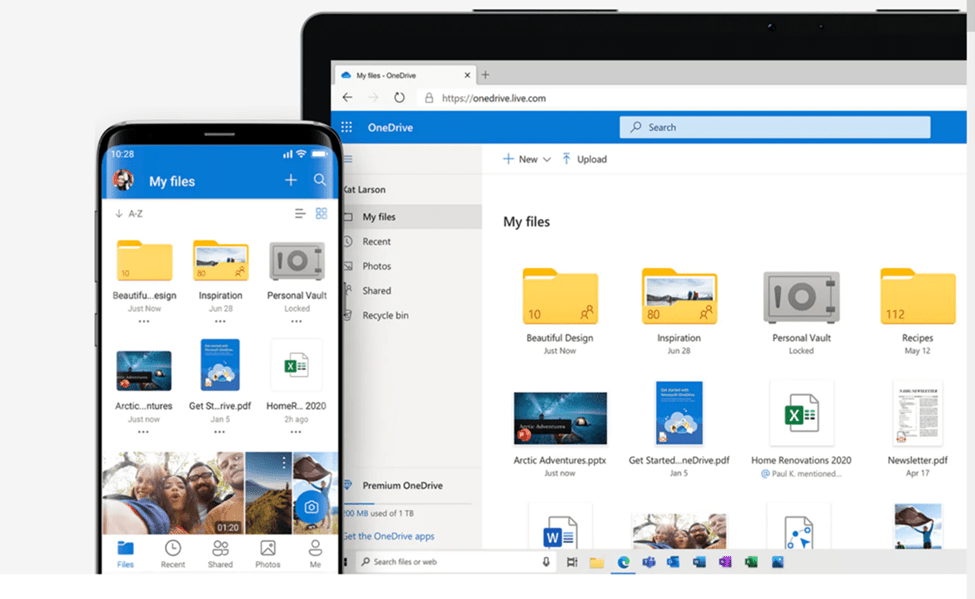Change the A-Z sort order on phone
The width and height of the screenshot is (975, 599).
pyautogui.click(x=129, y=213)
